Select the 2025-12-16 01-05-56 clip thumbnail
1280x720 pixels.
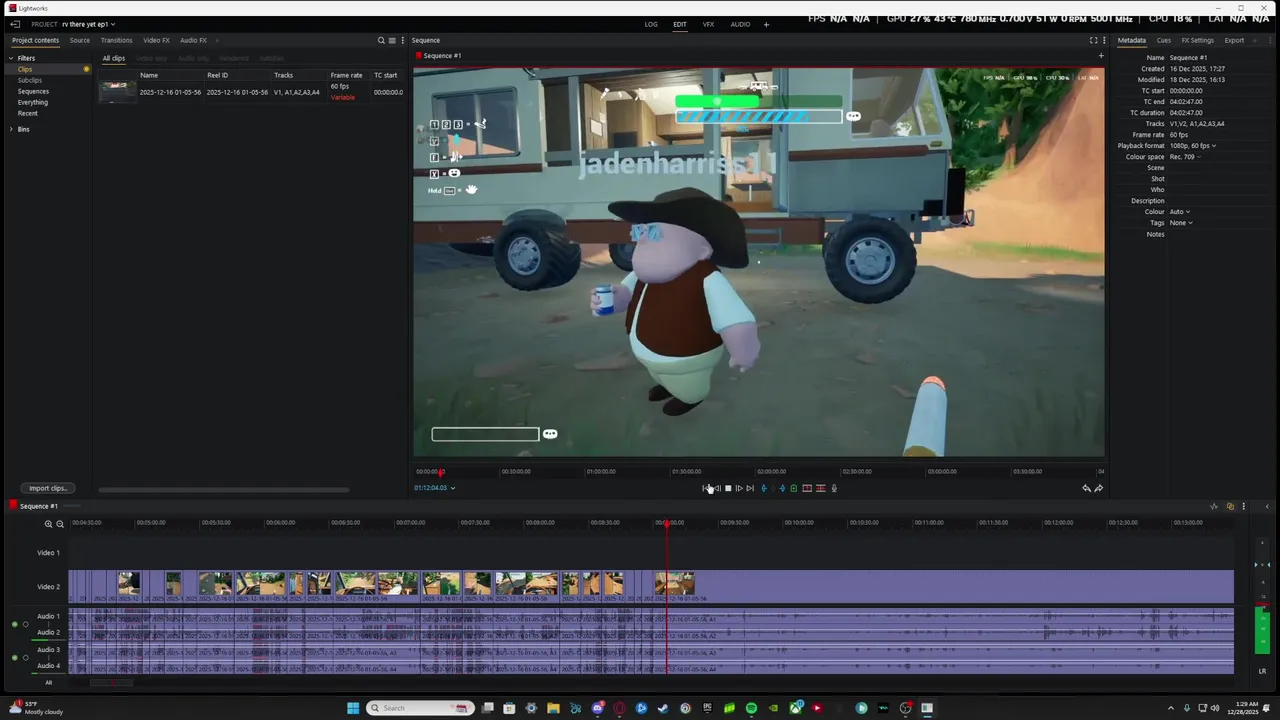click(x=117, y=91)
